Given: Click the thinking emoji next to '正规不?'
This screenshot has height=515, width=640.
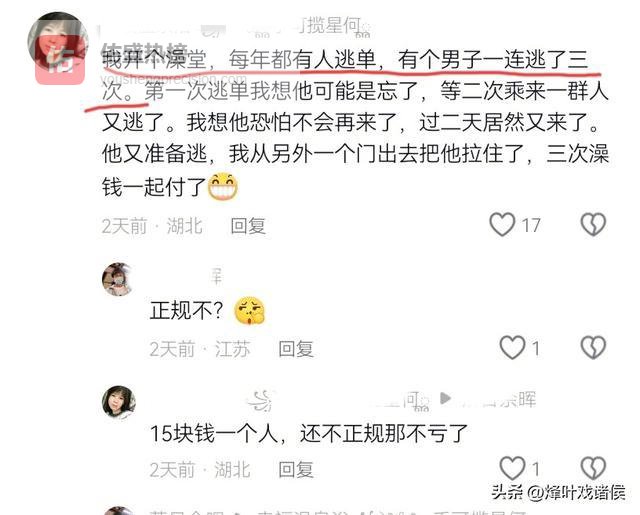Looking at the screenshot, I should (x=249, y=311).
